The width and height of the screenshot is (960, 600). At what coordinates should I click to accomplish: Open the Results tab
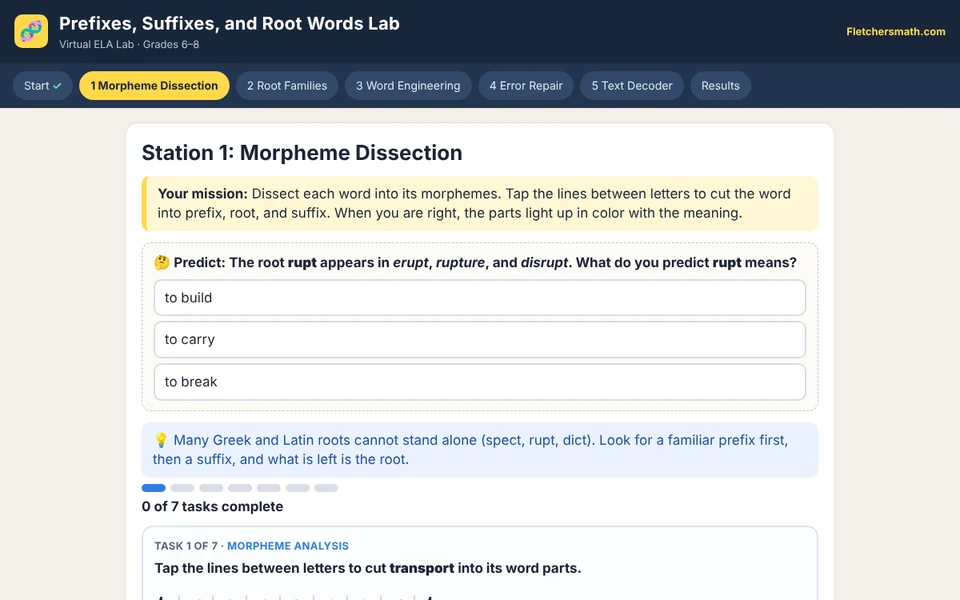(x=721, y=86)
